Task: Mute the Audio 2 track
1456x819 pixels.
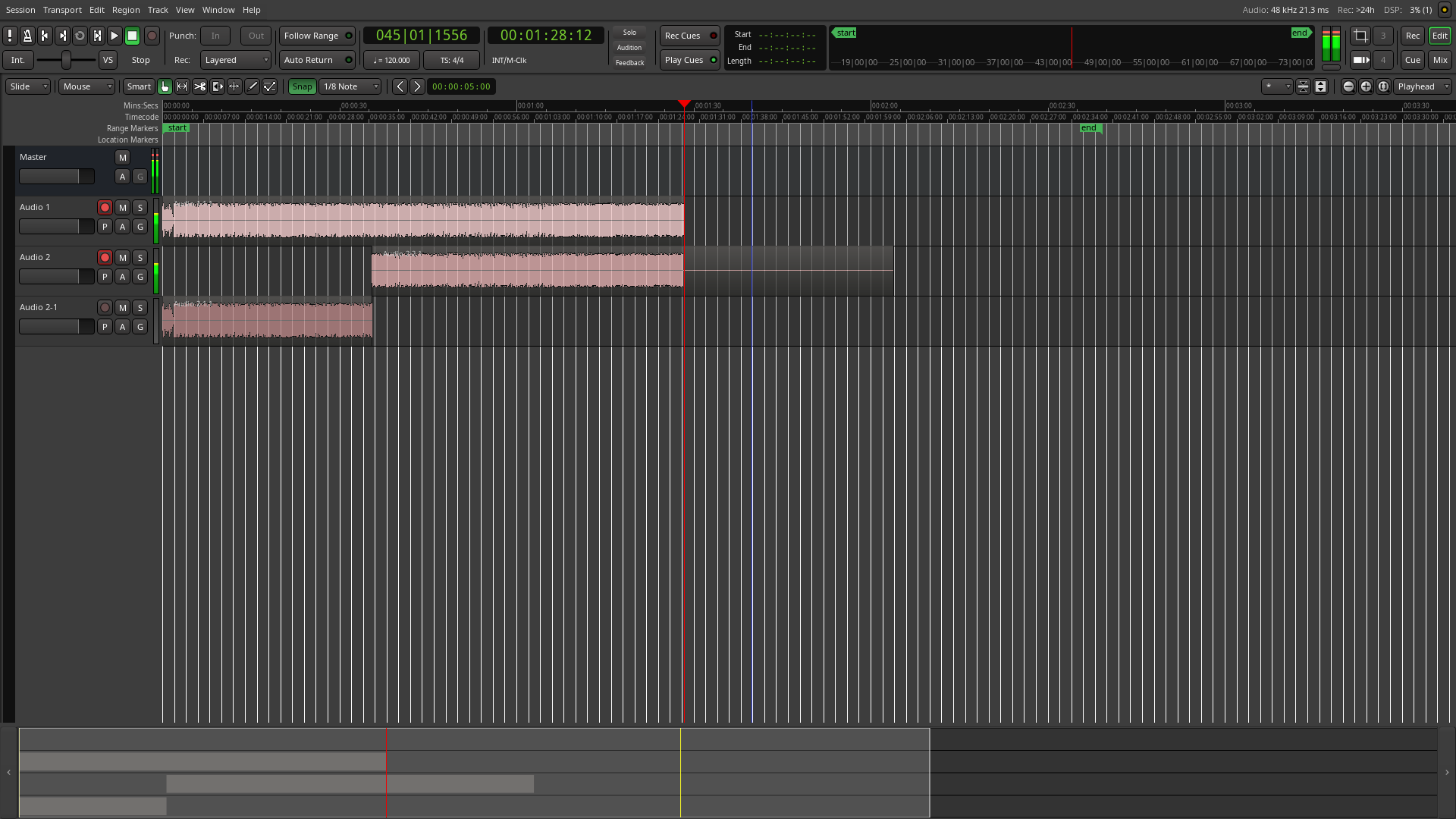Action: coord(122,258)
